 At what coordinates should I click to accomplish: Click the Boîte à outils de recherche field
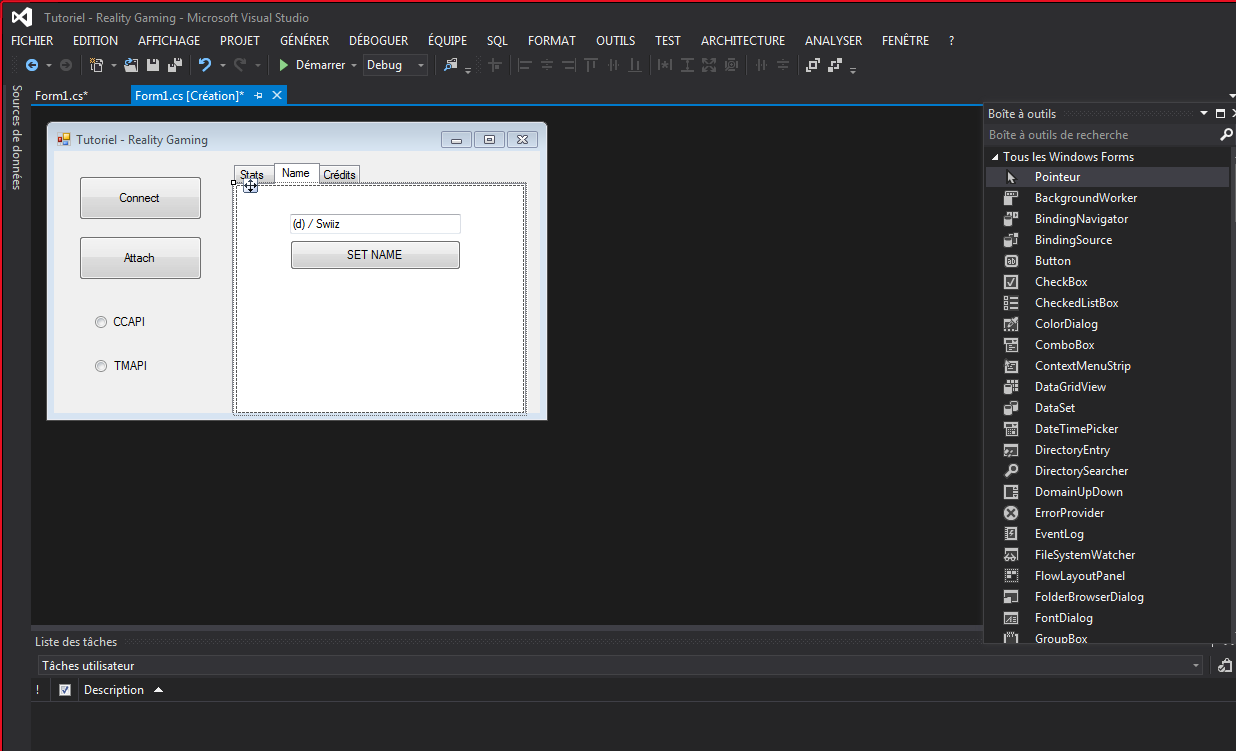[1100, 135]
